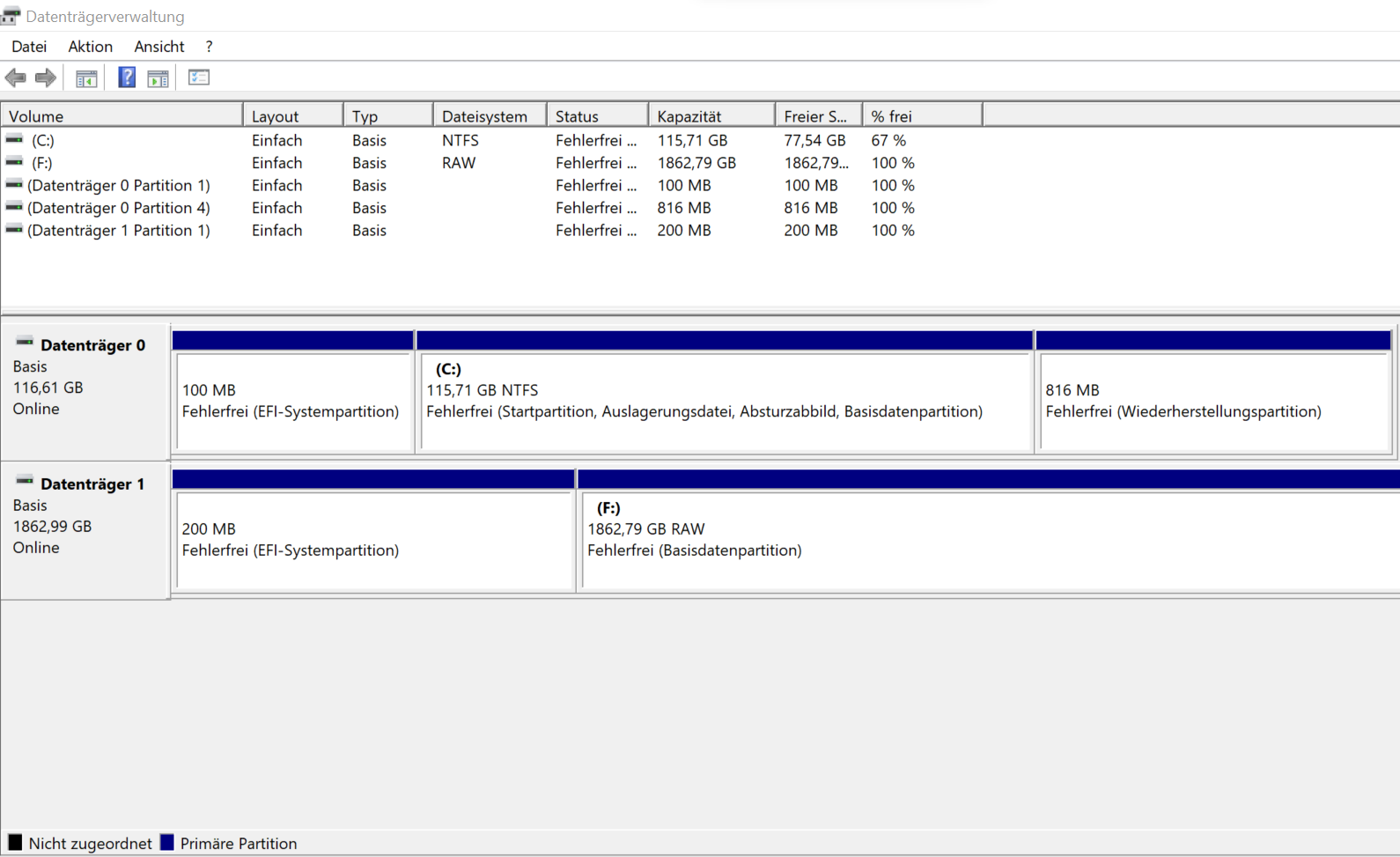Click the RAW file system cell
Image resolution: width=1400 pixels, height=857 pixels.
[x=459, y=163]
